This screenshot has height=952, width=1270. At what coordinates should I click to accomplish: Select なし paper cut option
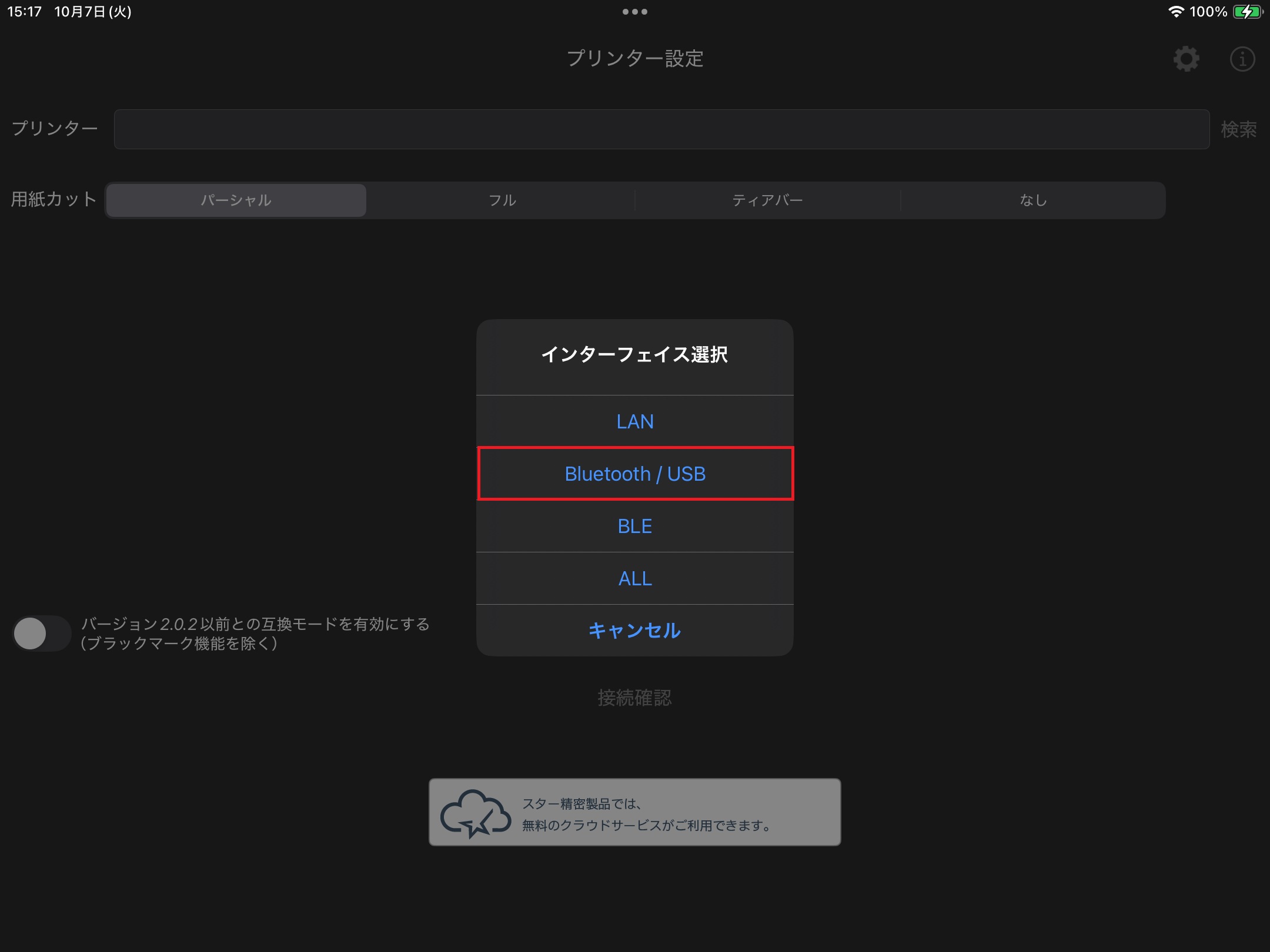coord(1033,200)
